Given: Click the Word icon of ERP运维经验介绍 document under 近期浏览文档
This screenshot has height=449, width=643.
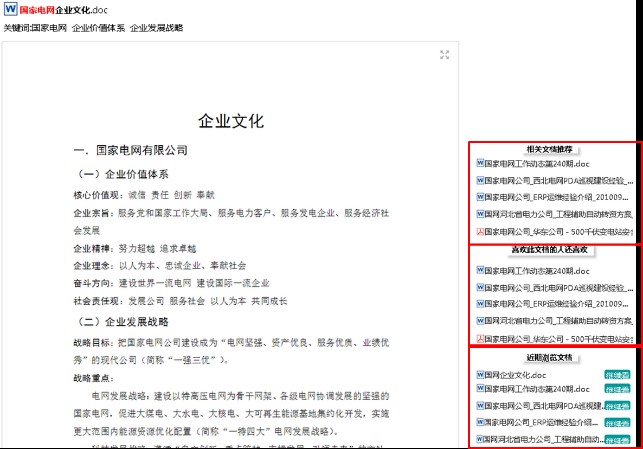Looking at the screenshot, I should (480, 422).
